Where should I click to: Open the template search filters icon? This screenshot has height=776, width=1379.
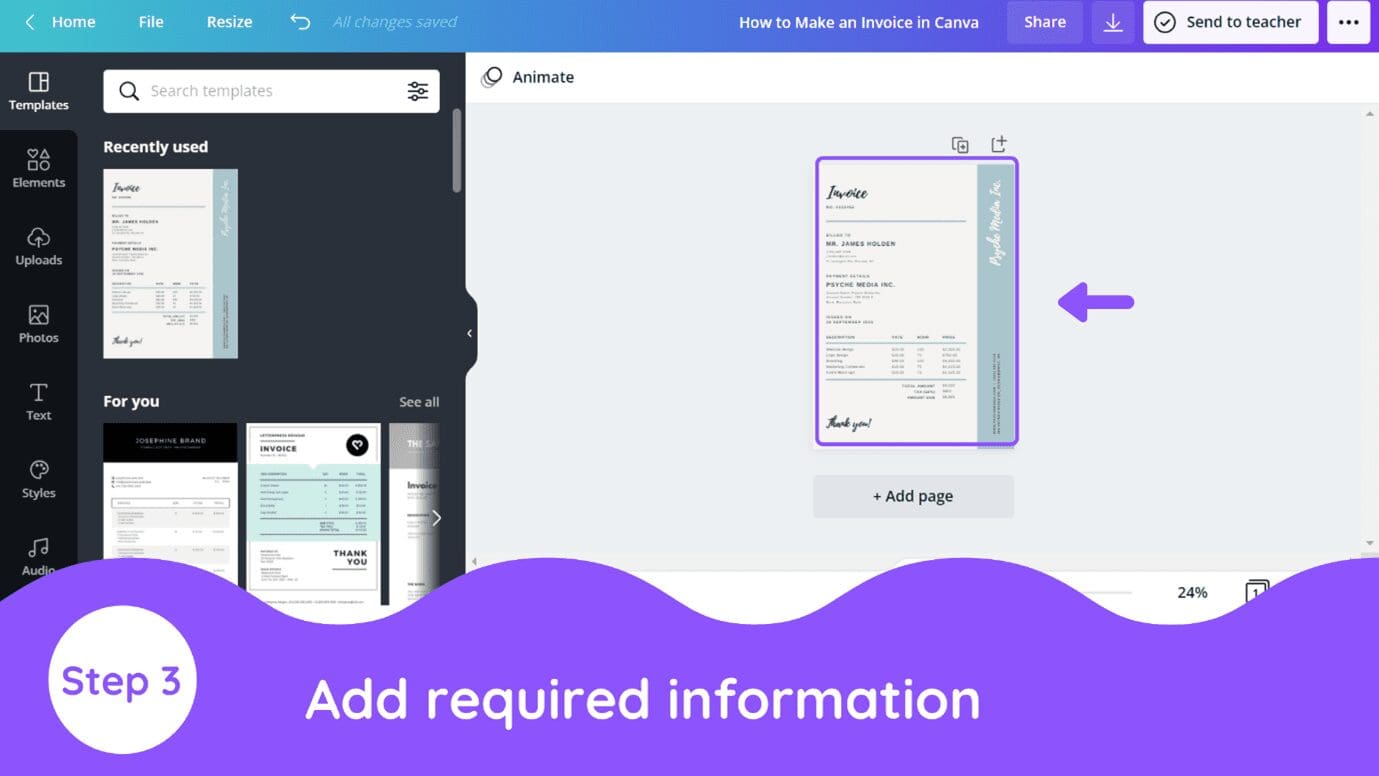click(x=418, y=91)
